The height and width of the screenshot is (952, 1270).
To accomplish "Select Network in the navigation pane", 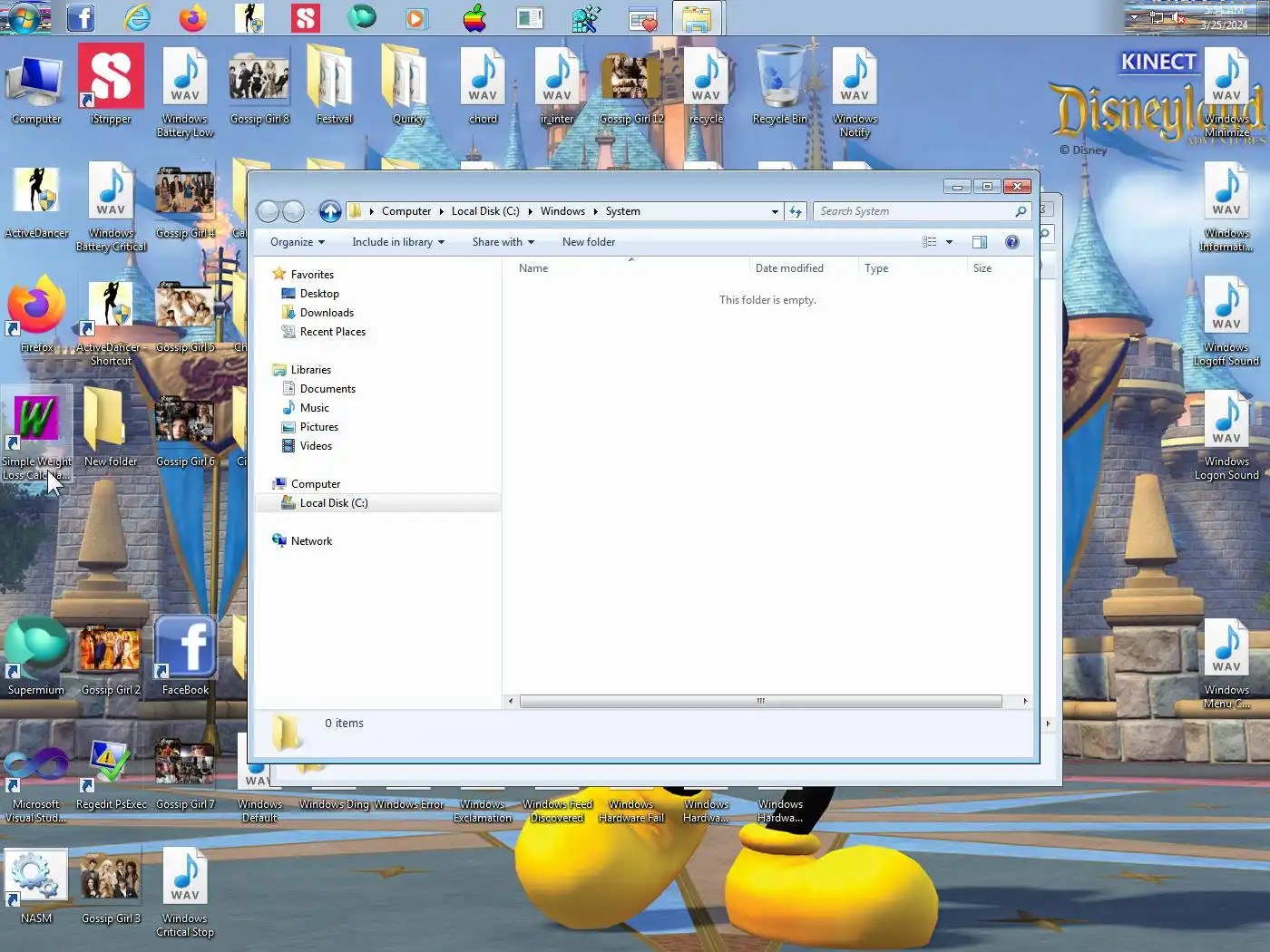I will tap(311, 541).
